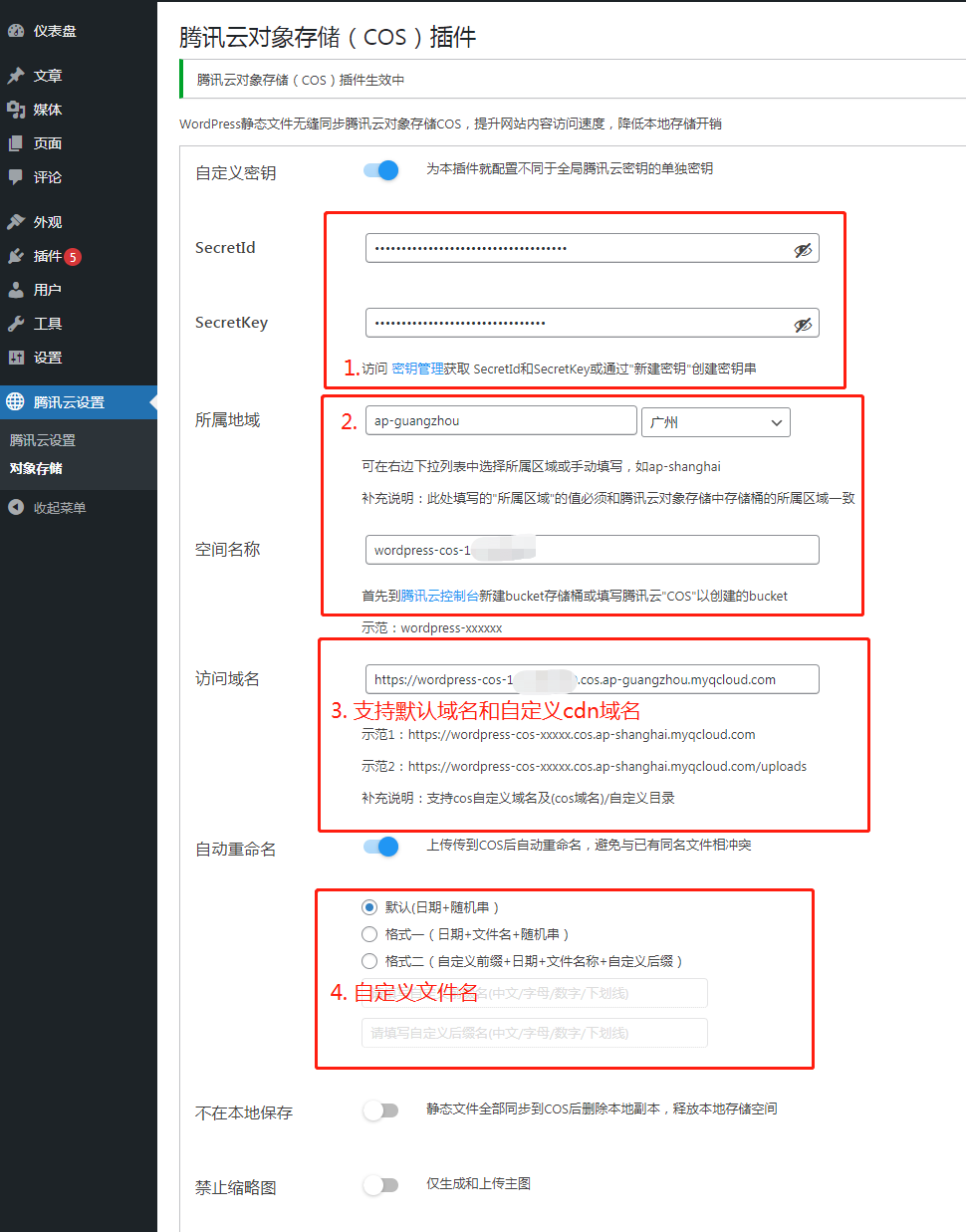The height and width of the screenshot is (1232, 966).
Task: Open the 对象存储 submenu entry
Action: 37,468
